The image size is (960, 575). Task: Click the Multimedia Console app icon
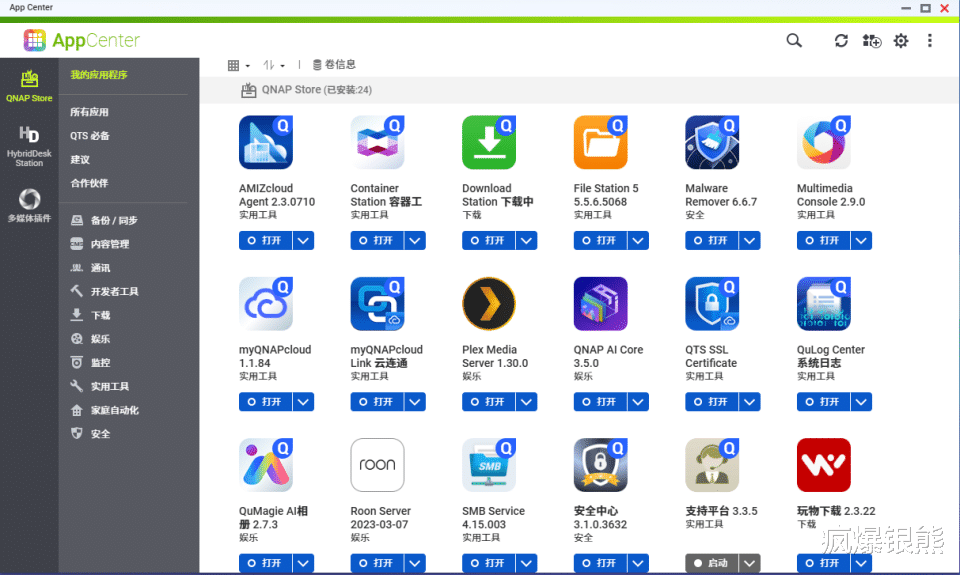[x=823, y=142]
